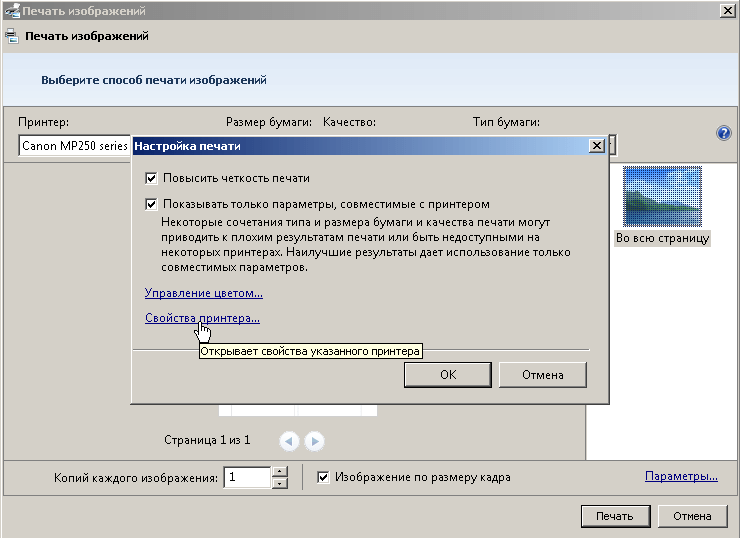Toggle the Повысить четкость печати checkbox

[152, 178]
